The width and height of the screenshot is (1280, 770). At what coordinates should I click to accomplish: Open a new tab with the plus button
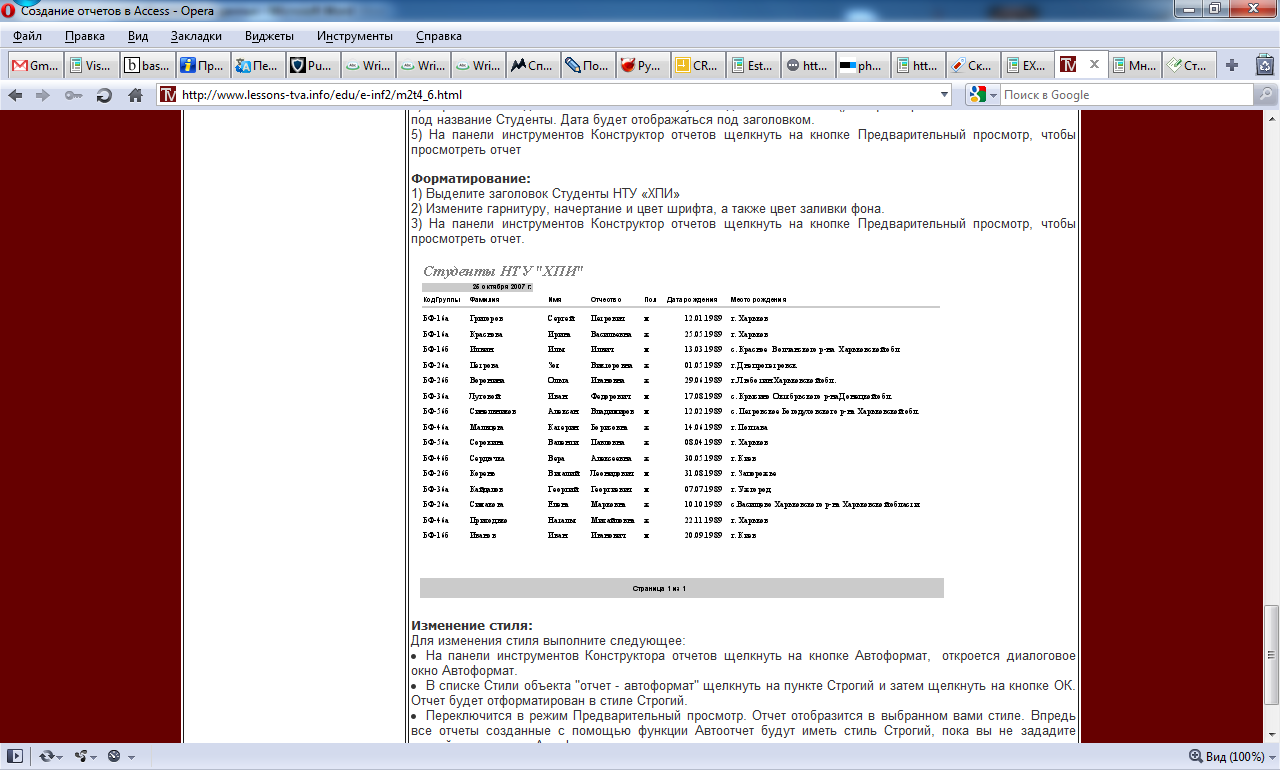(x=1232, y=66)
